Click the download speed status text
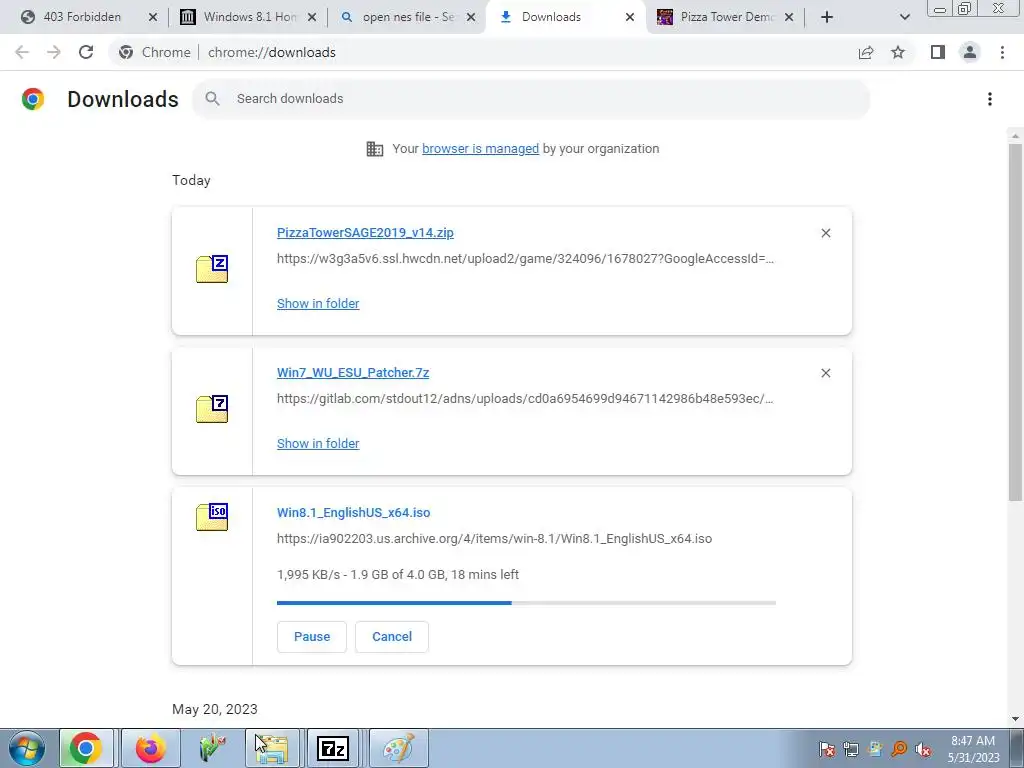This screenshot has height=768, width=1024. 398,575
